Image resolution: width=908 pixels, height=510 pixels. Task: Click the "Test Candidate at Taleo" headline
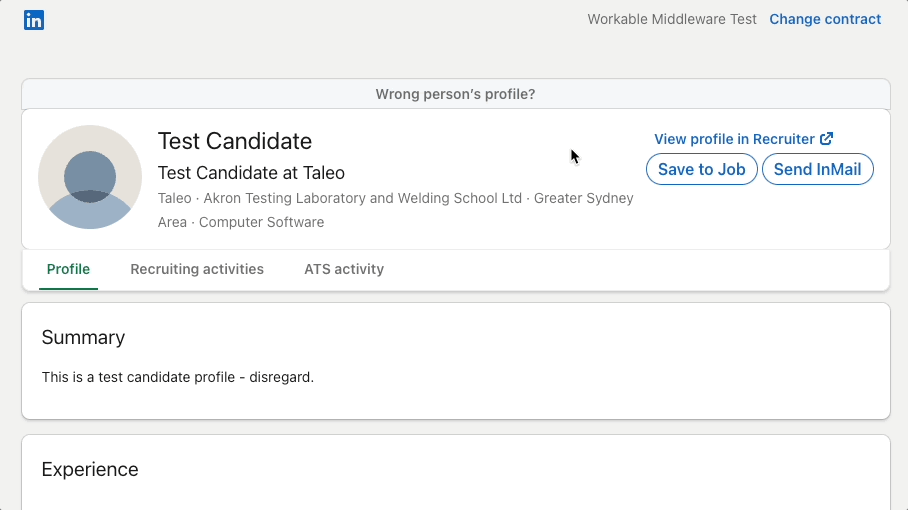pyautogui.click(x=251, y=173)
